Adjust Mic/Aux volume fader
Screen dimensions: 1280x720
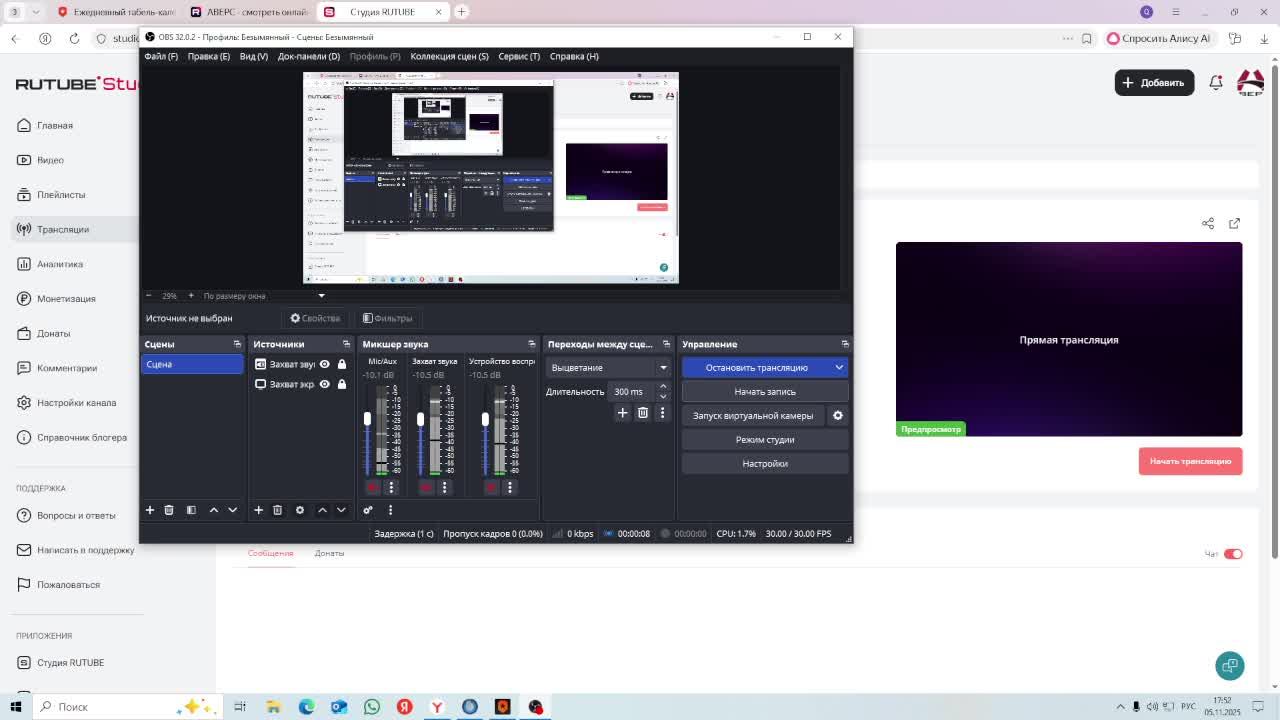click(367, 419)
